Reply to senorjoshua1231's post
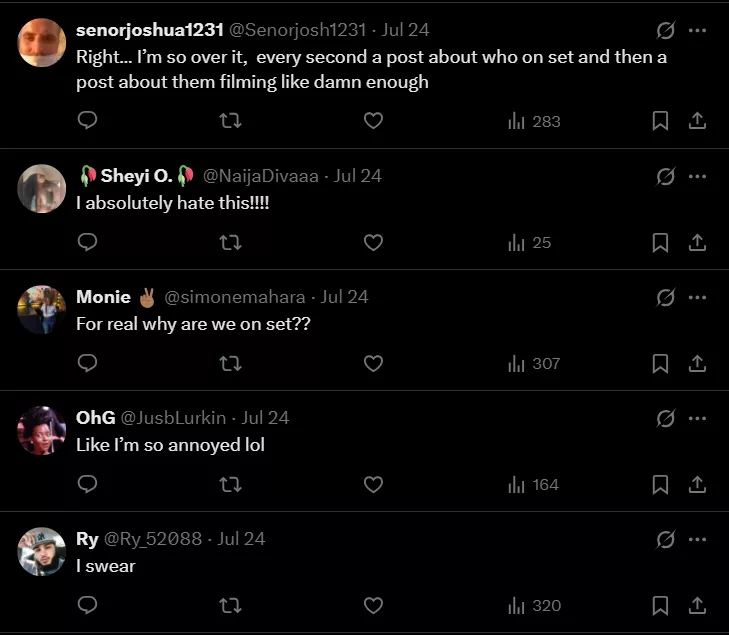The height and width of the screenshot is (635, 729). point(88,121)
